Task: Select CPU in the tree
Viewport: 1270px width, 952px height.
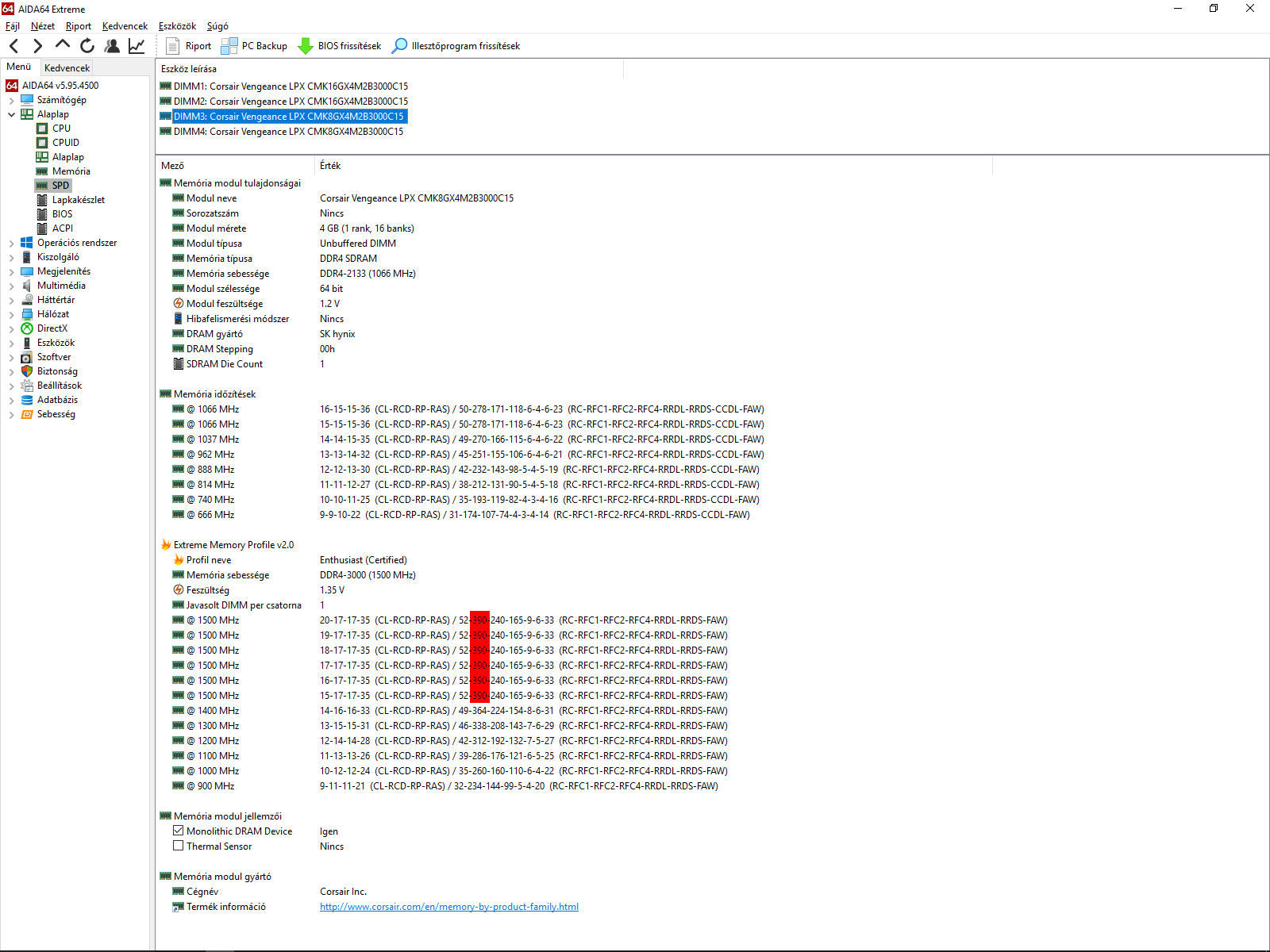Action: tap(61, 129)
